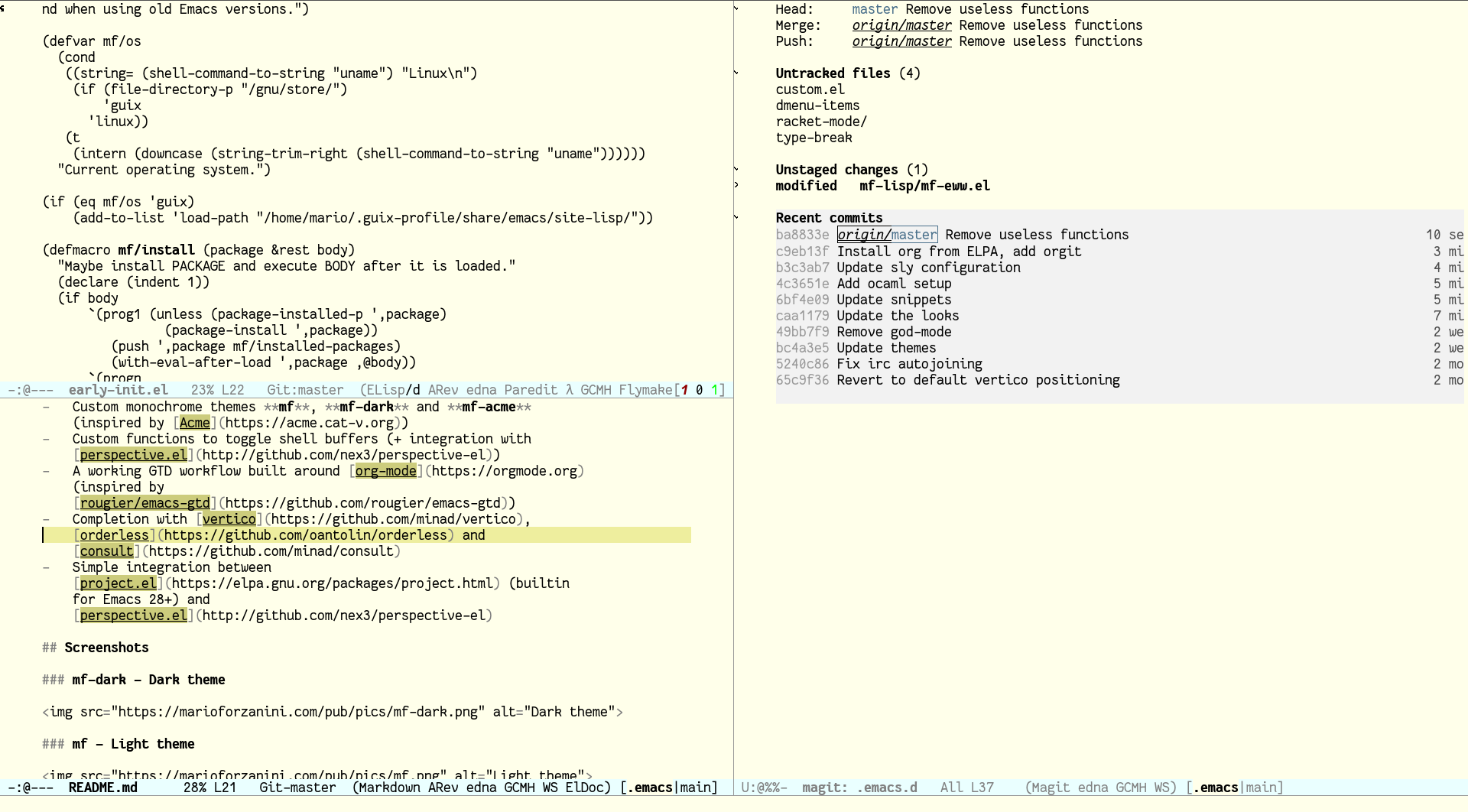Click the defmacro mf/install name
1468x812 pixels.
pos(156,250)
